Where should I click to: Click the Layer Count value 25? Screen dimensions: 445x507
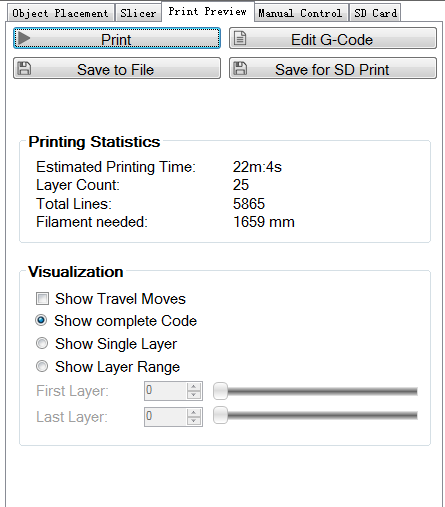[241, 185]
